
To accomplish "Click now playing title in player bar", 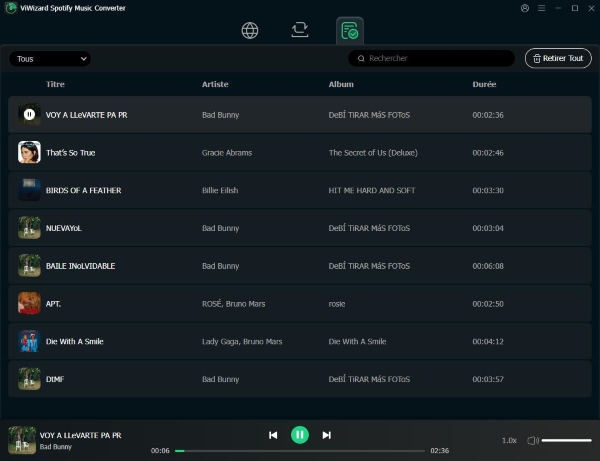I will [80, 435].
